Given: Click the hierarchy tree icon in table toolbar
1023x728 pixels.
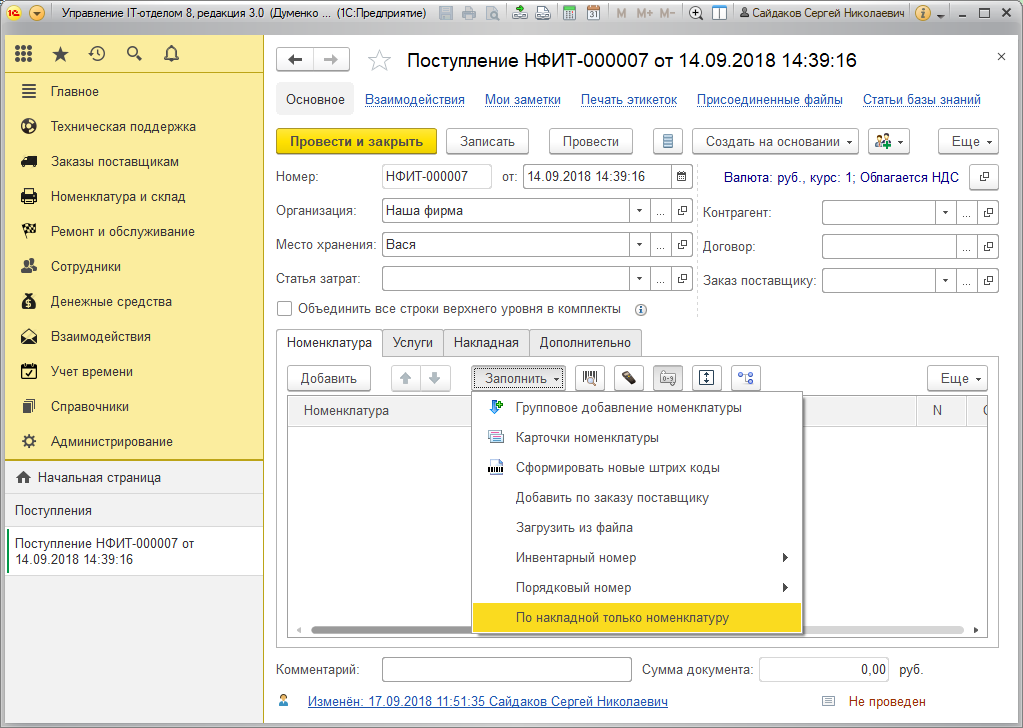Looking at the screenshot, I should pyautogui.click(x=746, y=378).
